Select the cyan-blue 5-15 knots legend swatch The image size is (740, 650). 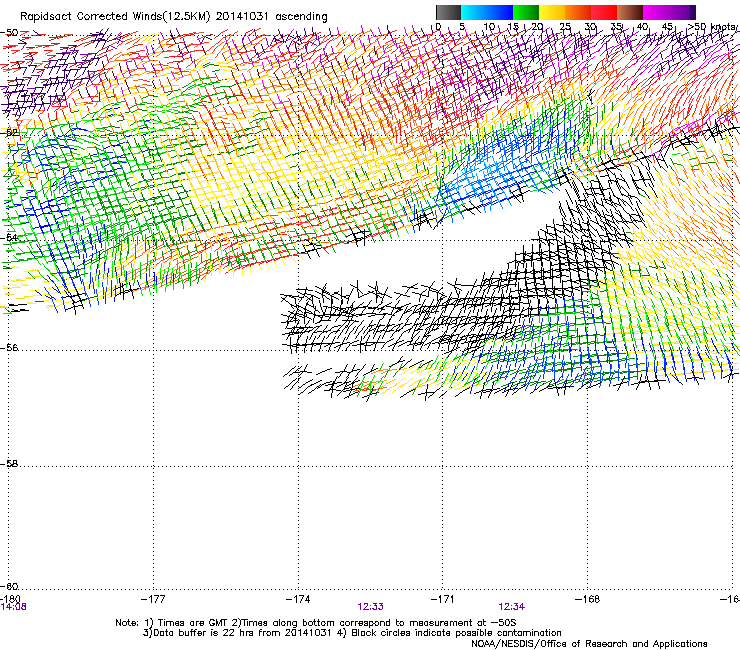pos(487,12)
